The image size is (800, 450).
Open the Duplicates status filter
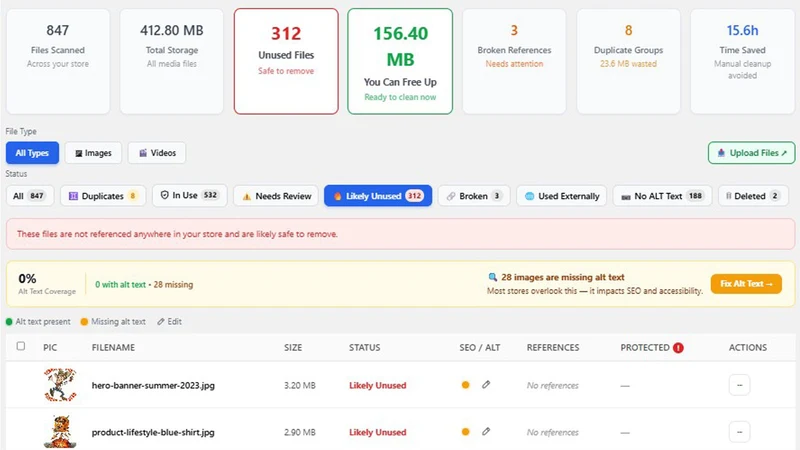pyautogui.click(x=104, y=196)
